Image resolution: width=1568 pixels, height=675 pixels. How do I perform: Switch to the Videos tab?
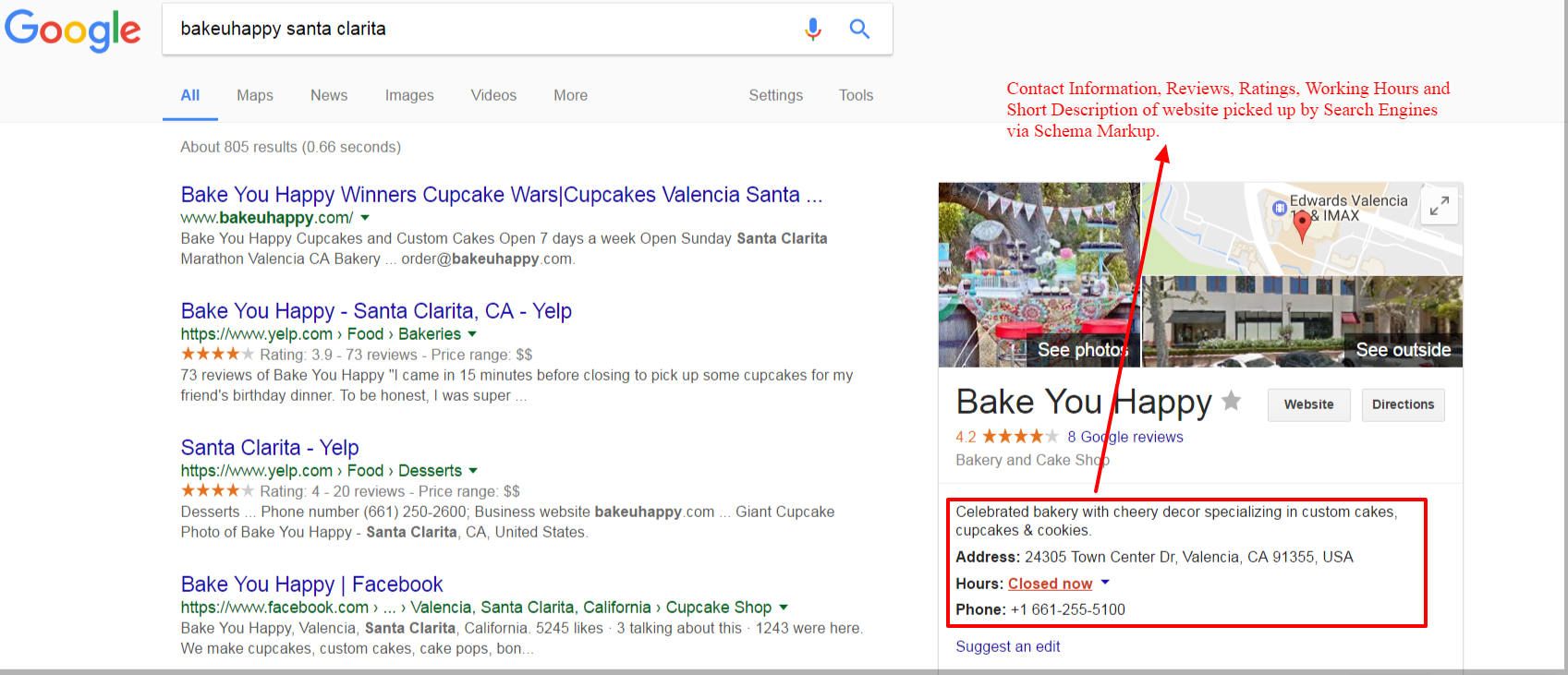[x=493, y=95]
